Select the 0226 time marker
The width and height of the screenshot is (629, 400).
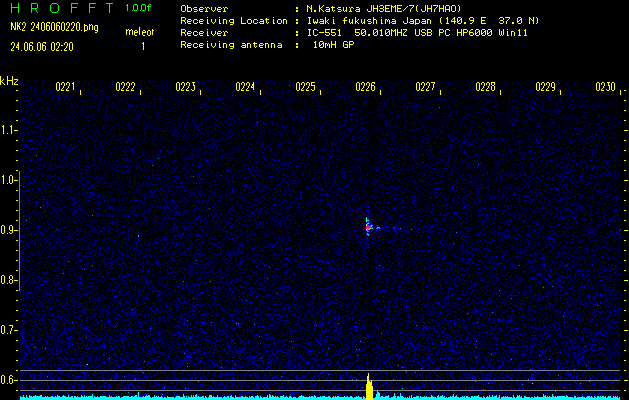tap(365, 88)
